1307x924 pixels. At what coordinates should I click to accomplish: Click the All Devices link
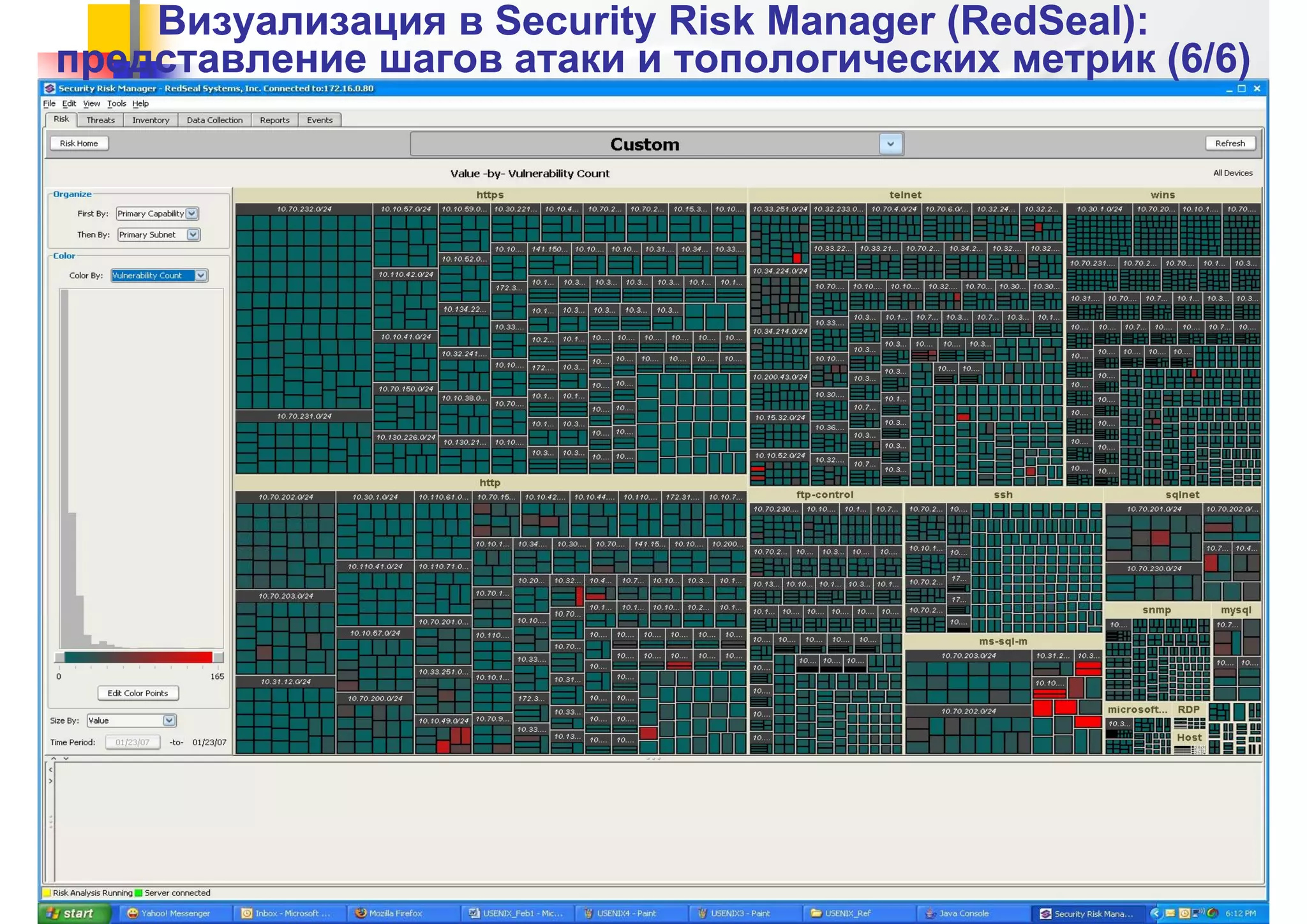click(x=1232, y=173)
